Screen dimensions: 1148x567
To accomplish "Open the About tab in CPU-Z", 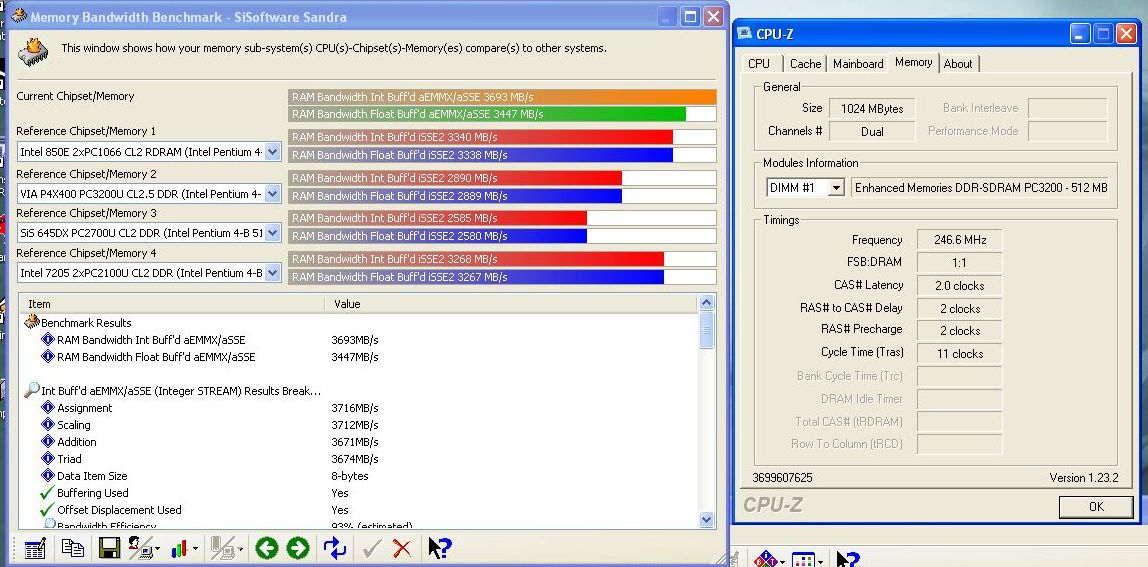I will coord(958,64).
